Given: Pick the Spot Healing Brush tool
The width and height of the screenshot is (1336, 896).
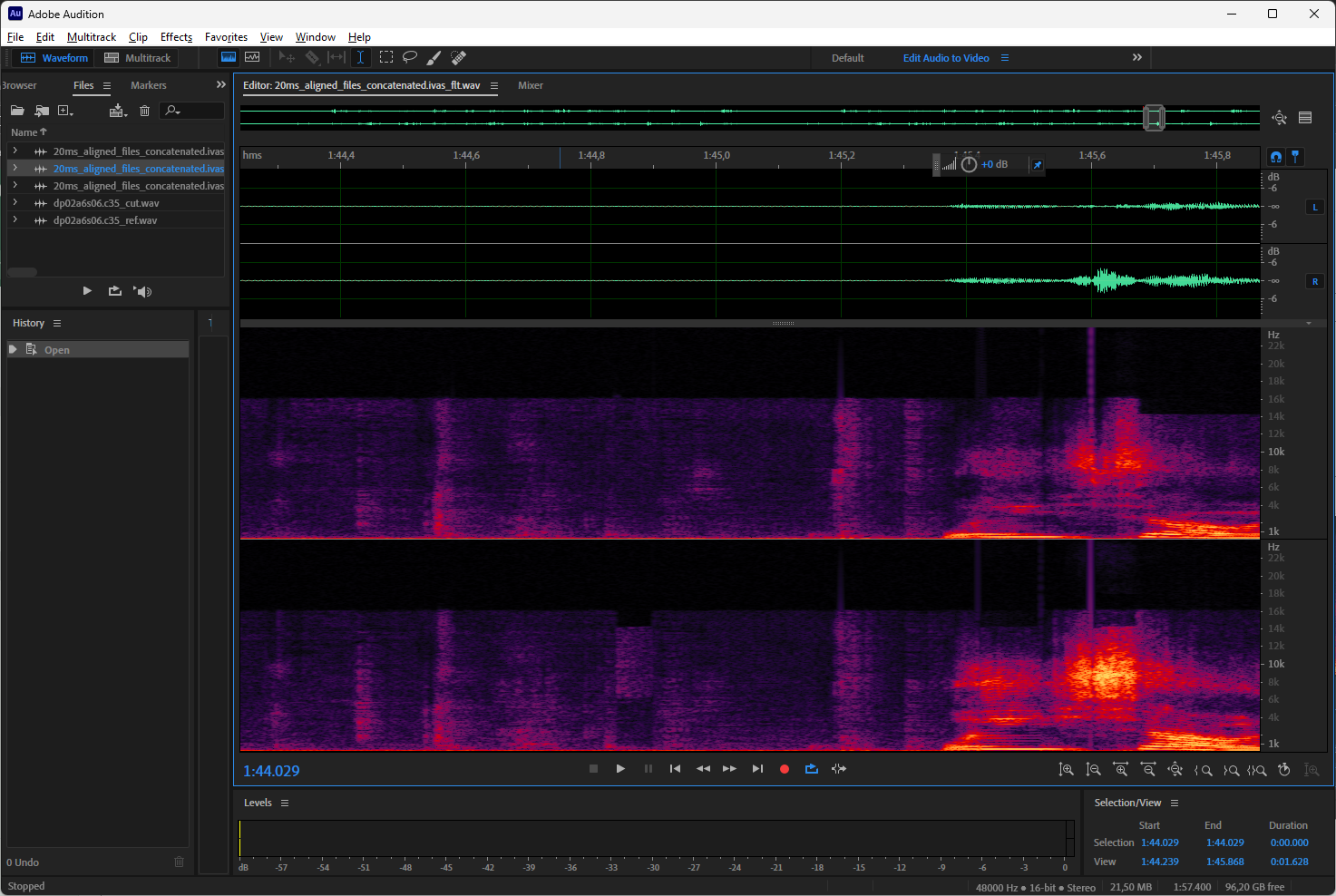Looking at the screenshot, I should tap(459, 57).
